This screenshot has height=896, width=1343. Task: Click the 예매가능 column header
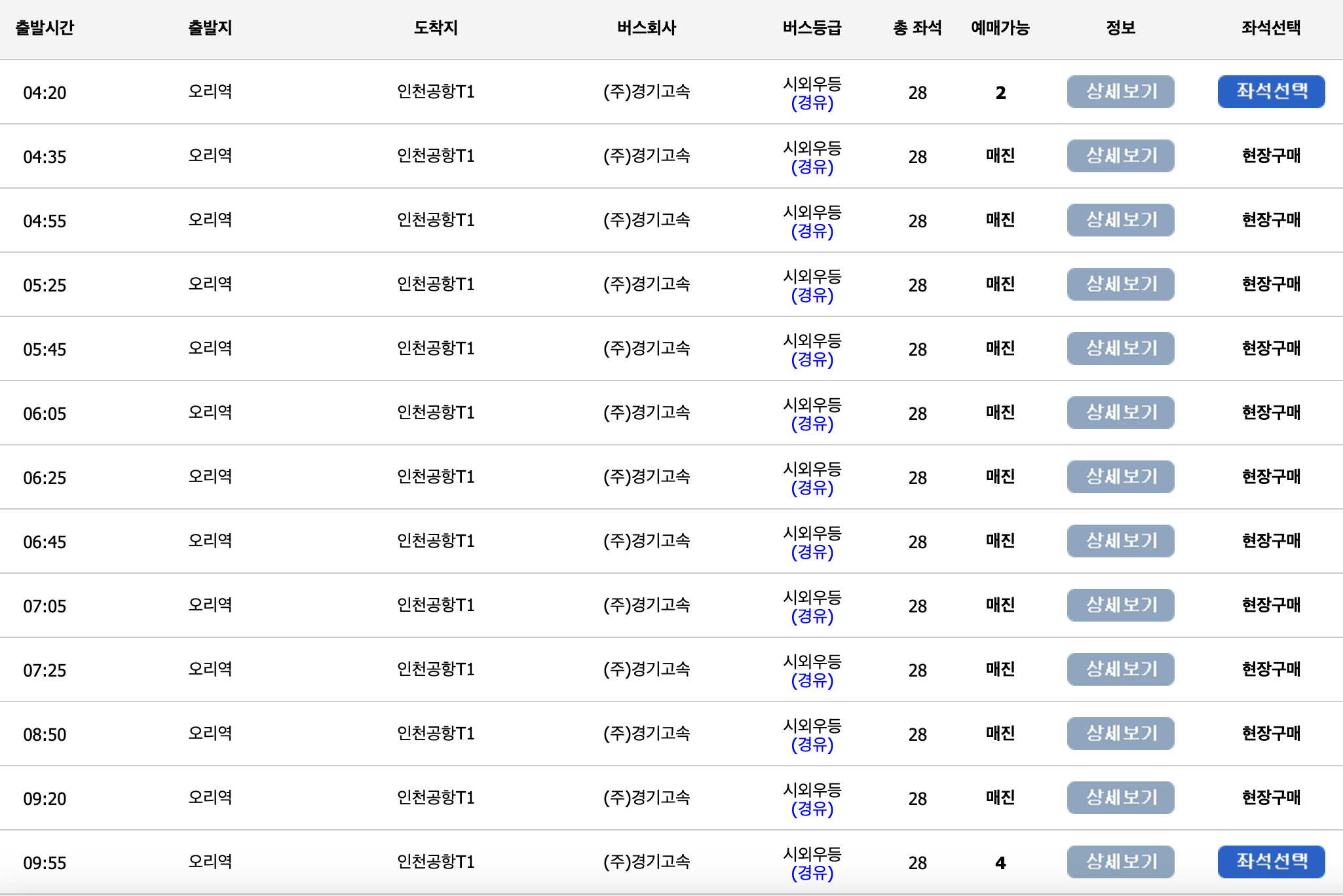coord(1000,28)
